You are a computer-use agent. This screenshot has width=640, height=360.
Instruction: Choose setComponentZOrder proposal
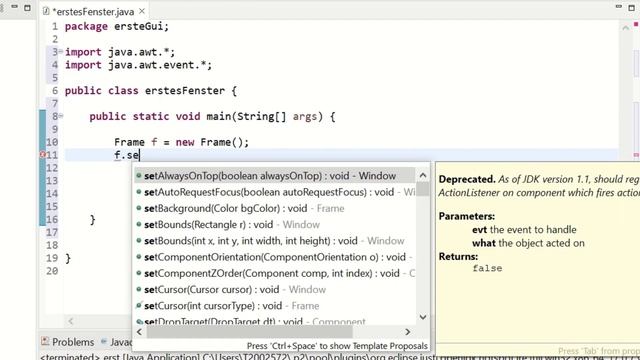coord(275,273)
